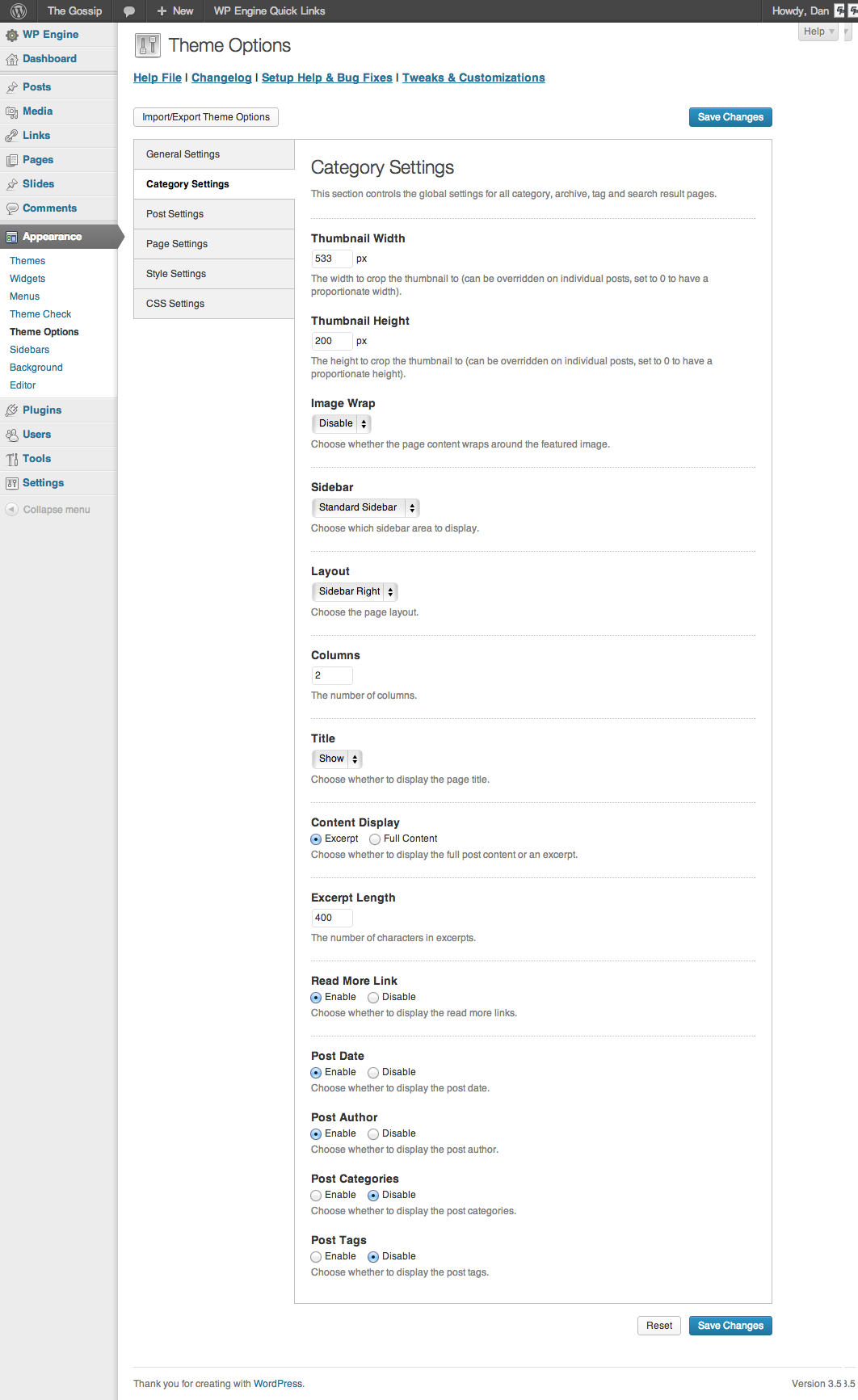858x1400 pixels.
Task: Open the Image Wrap dropdown
Action: point(341,423)
